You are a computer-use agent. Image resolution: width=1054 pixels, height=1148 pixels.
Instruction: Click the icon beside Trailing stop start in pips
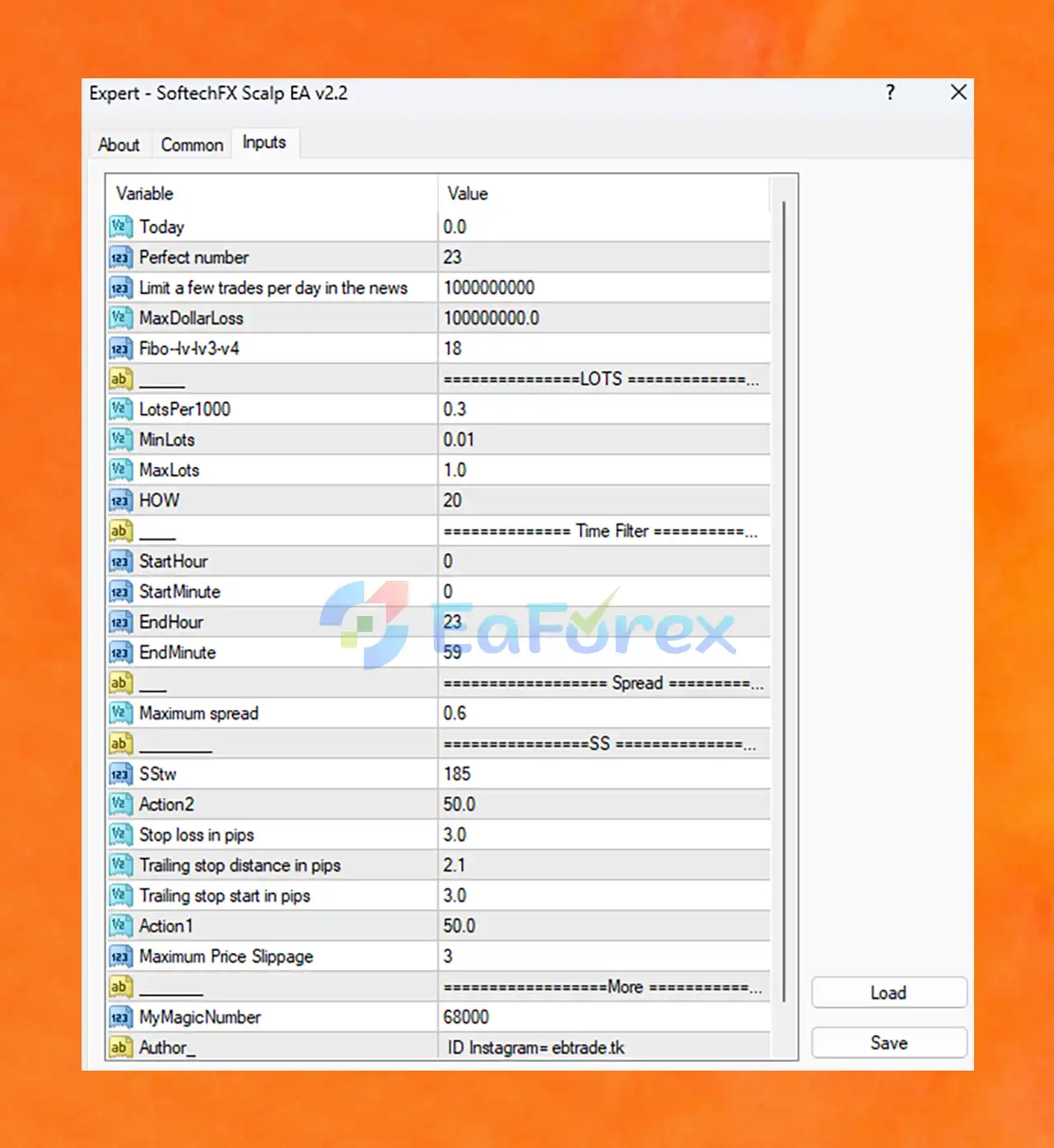coord(120,896)
